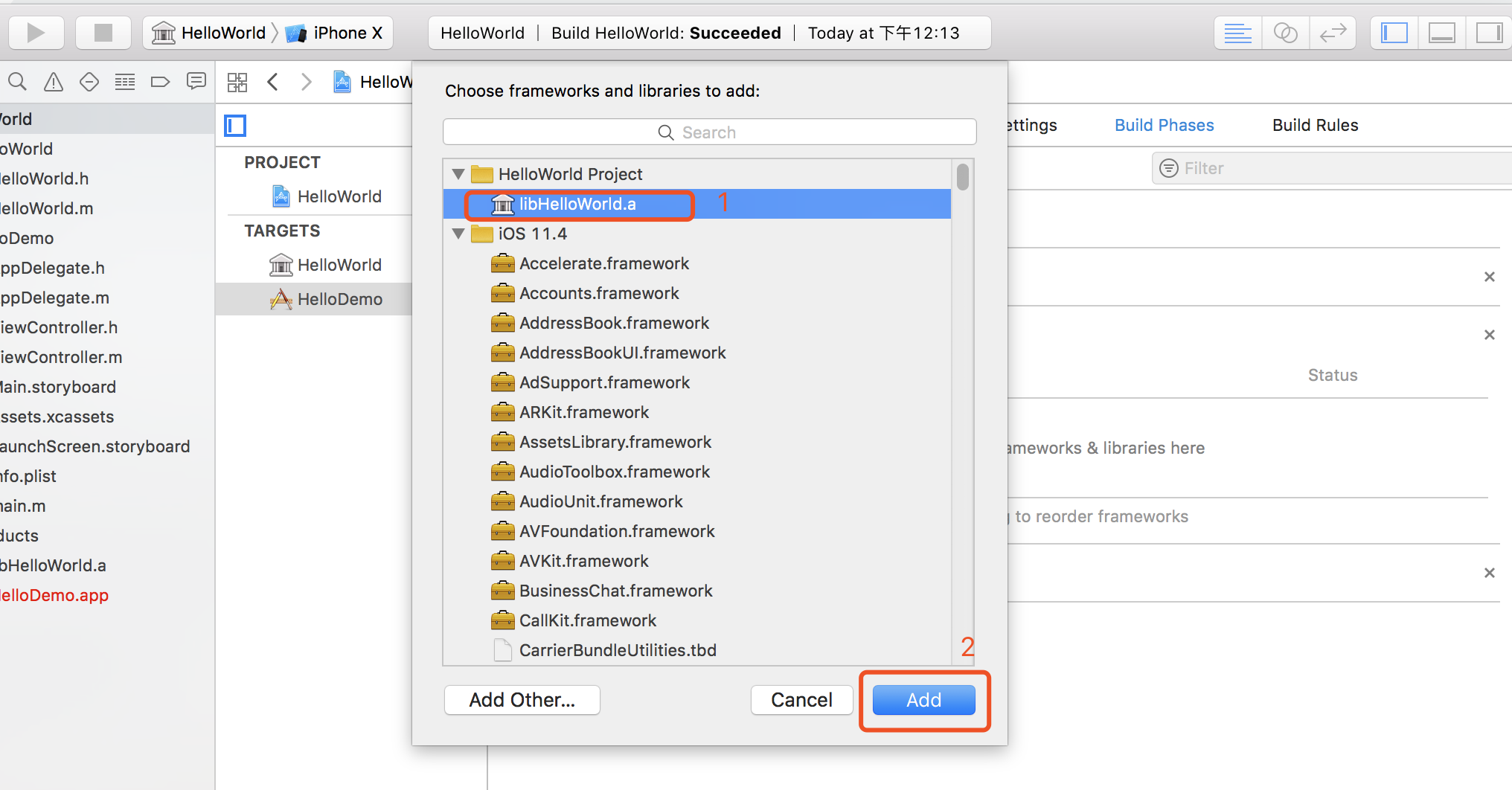Select HelloWorld project in PROJECT list
Image resolution: width=1512 pixels, height=790 pixels.
(x=328, y=196)
